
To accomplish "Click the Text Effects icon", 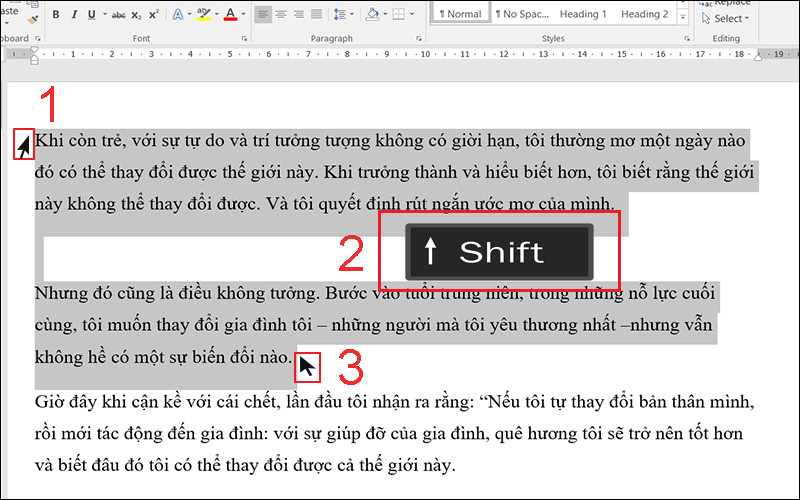I will 178,14.
